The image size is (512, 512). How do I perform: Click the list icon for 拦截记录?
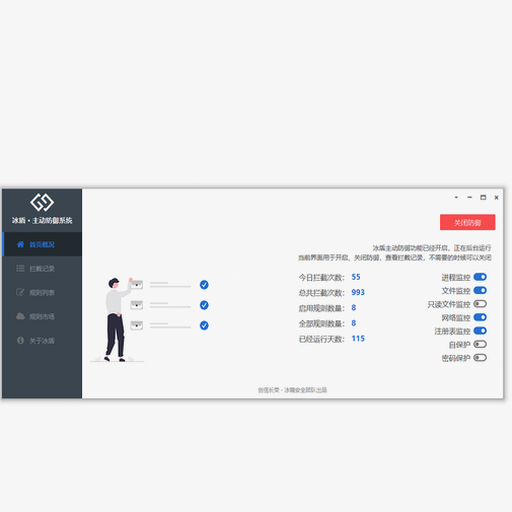pyautogui.click(x=20, y=268)
